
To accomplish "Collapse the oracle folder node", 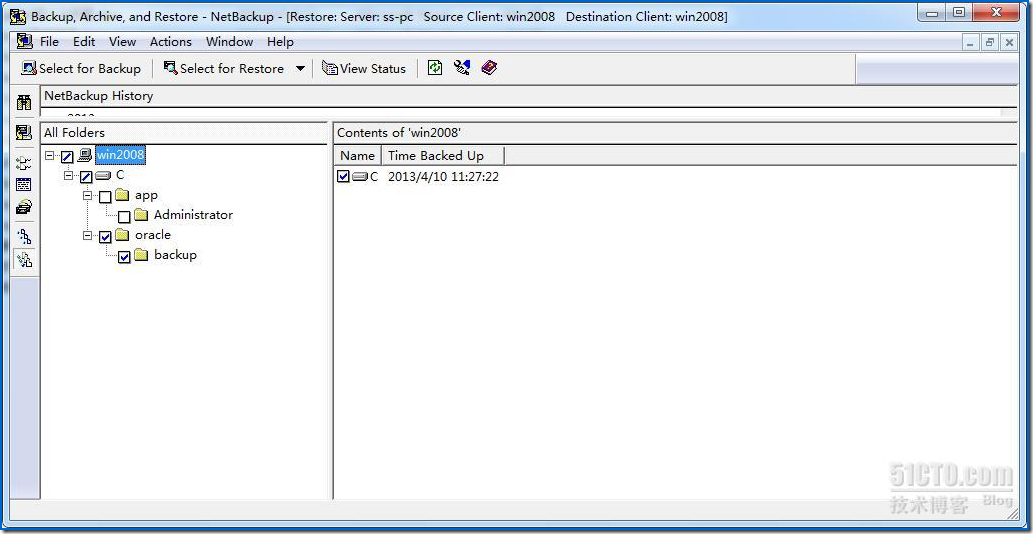I will tap(88, 236).
